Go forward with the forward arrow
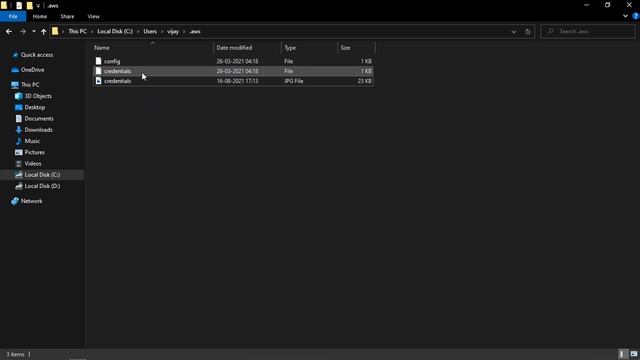640x360 pixels. point(22,31)
